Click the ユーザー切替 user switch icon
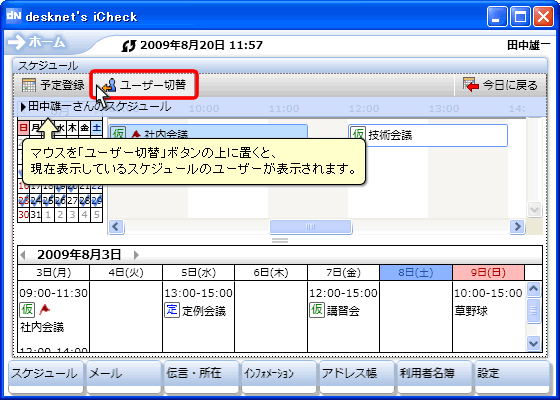This screenshot has width=560, height=400. coord(110,85)
